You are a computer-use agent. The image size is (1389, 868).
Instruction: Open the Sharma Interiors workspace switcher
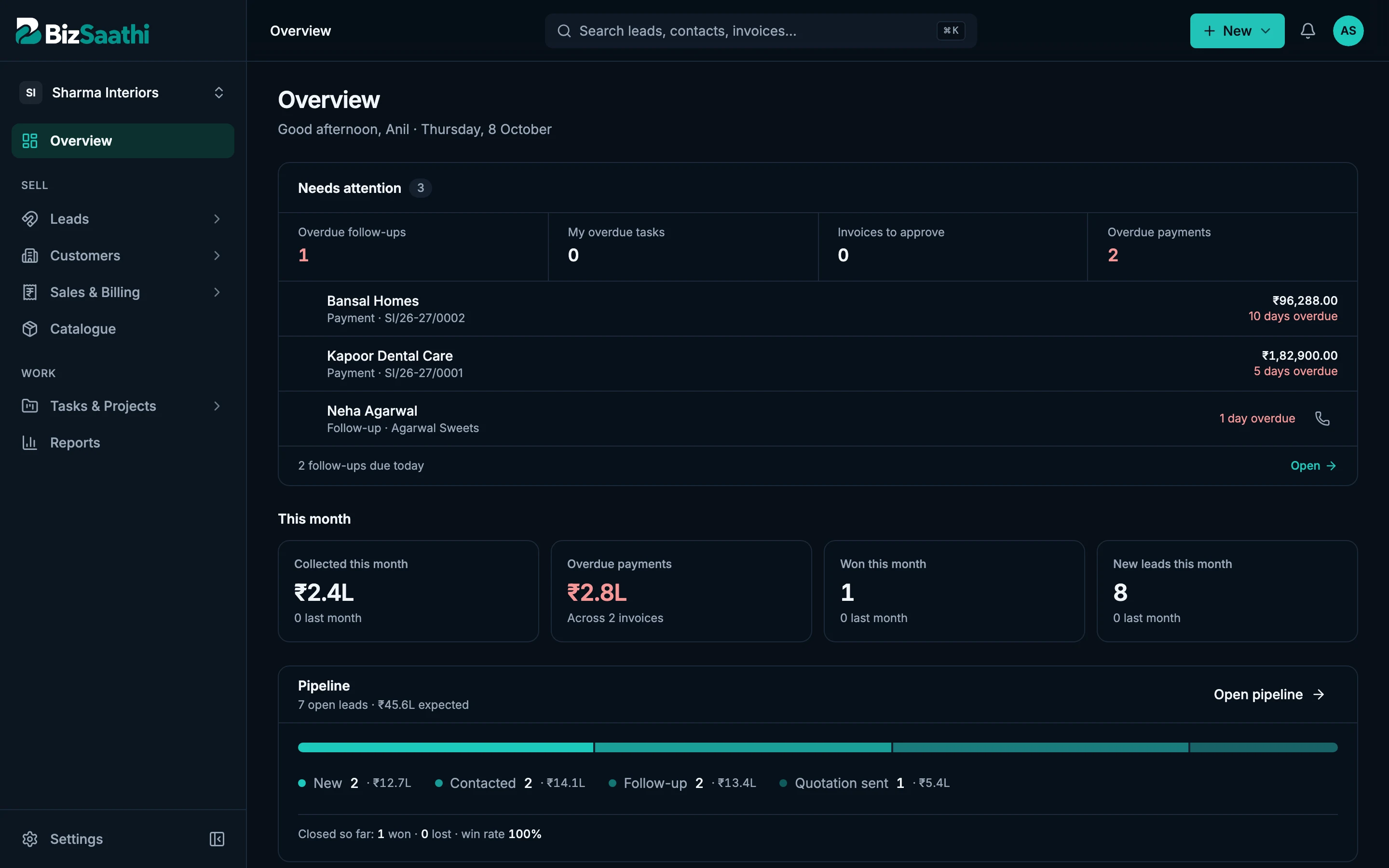123,93
